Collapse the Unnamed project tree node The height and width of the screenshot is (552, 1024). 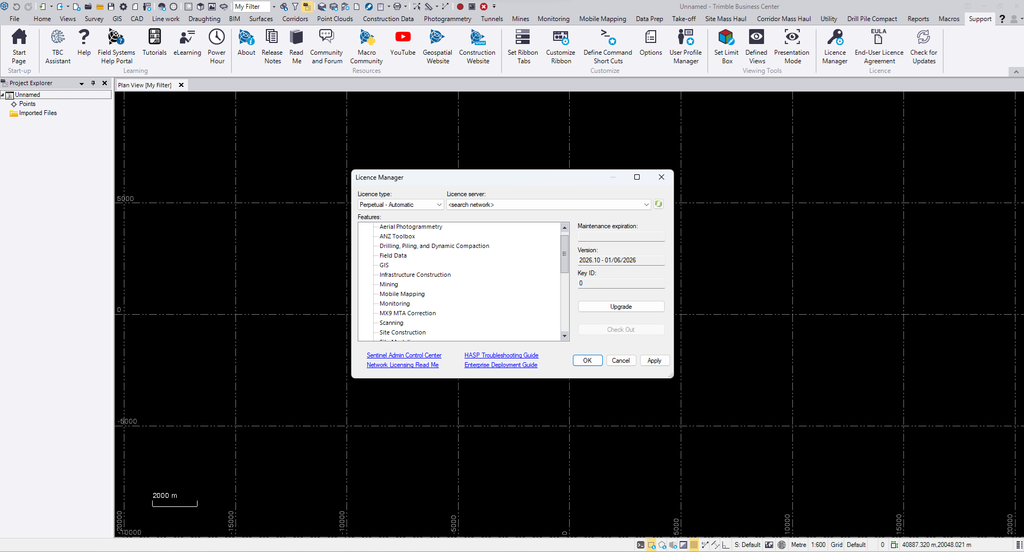3,95
